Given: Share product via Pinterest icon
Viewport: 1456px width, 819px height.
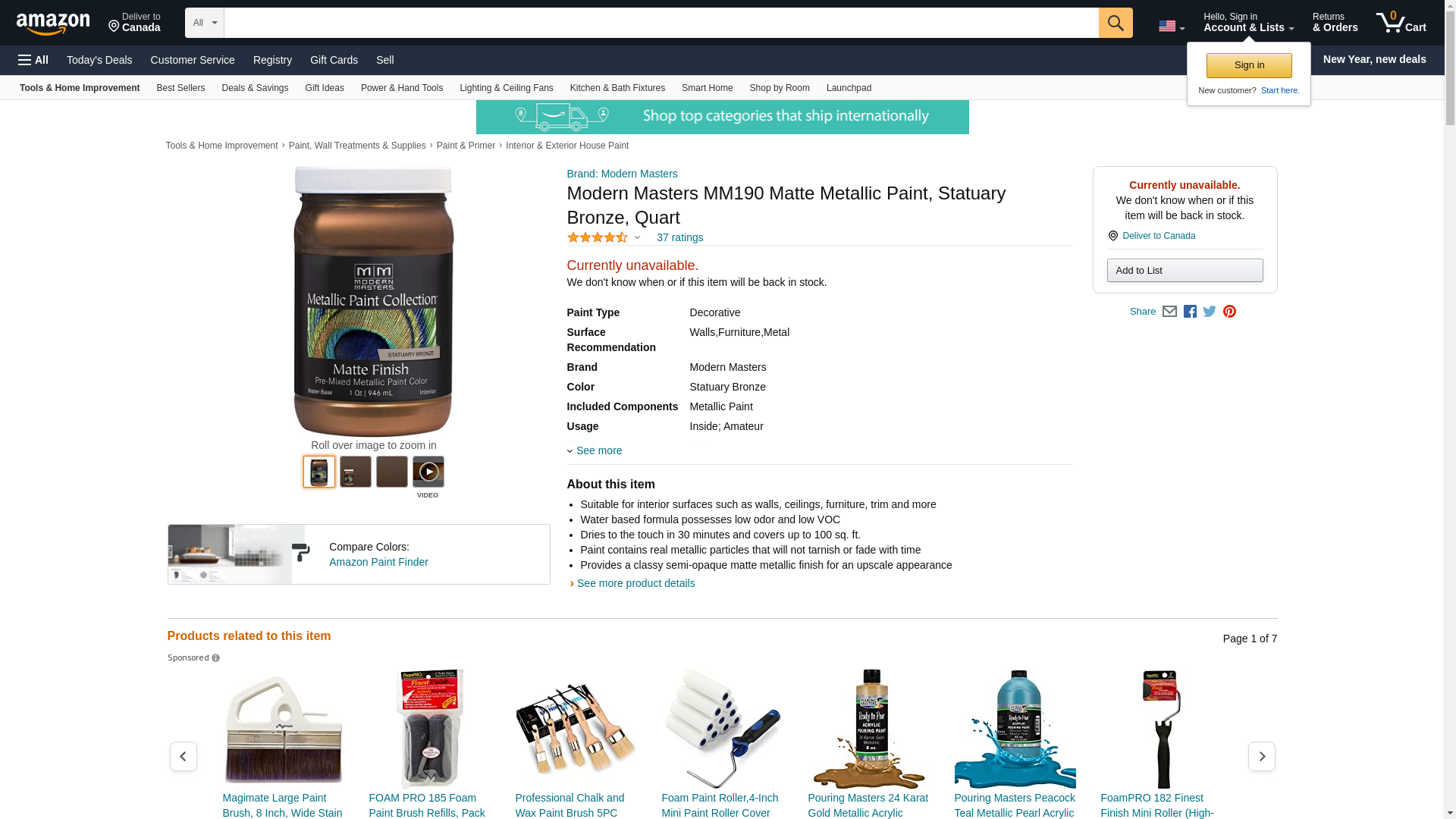Looking at the screenshot, I should coord(1229,312).
